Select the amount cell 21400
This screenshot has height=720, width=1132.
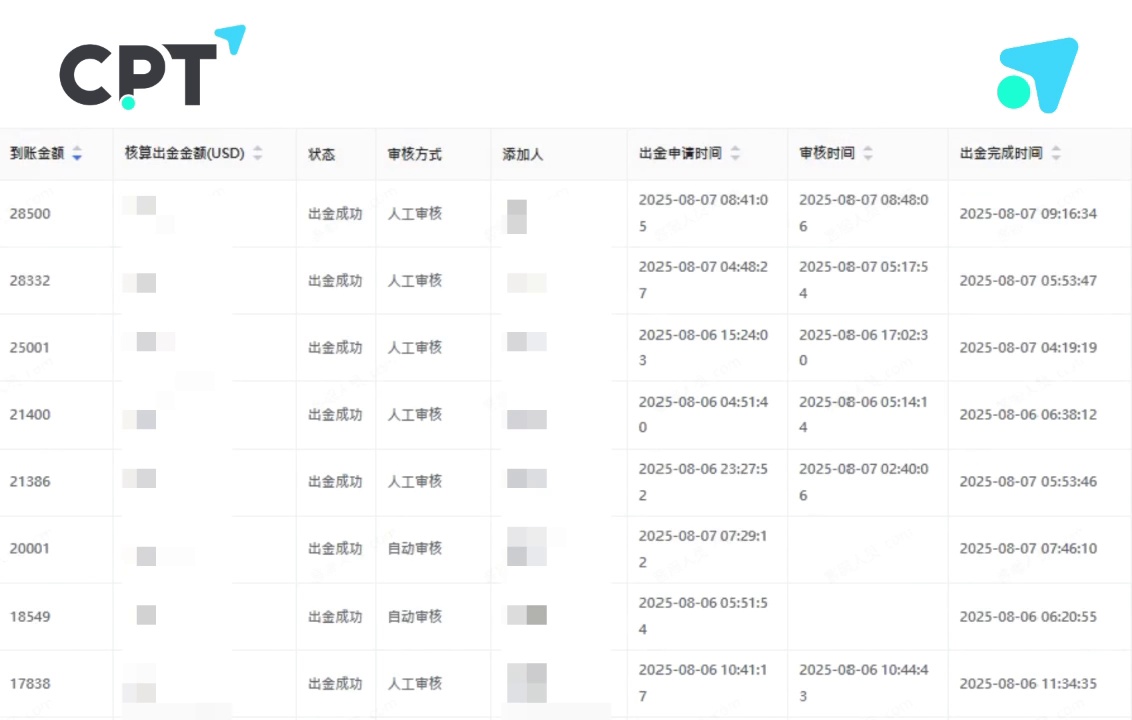tap(30, 415)
